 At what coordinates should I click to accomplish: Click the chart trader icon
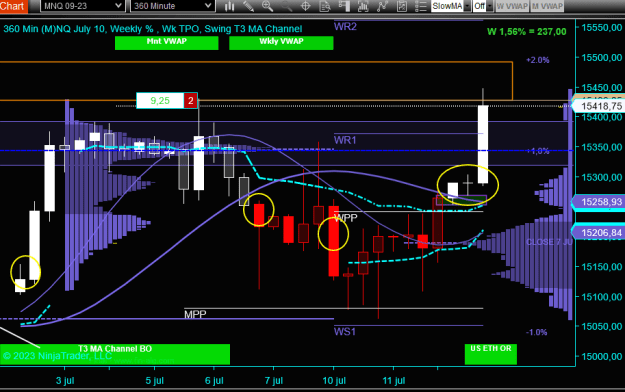344,6
